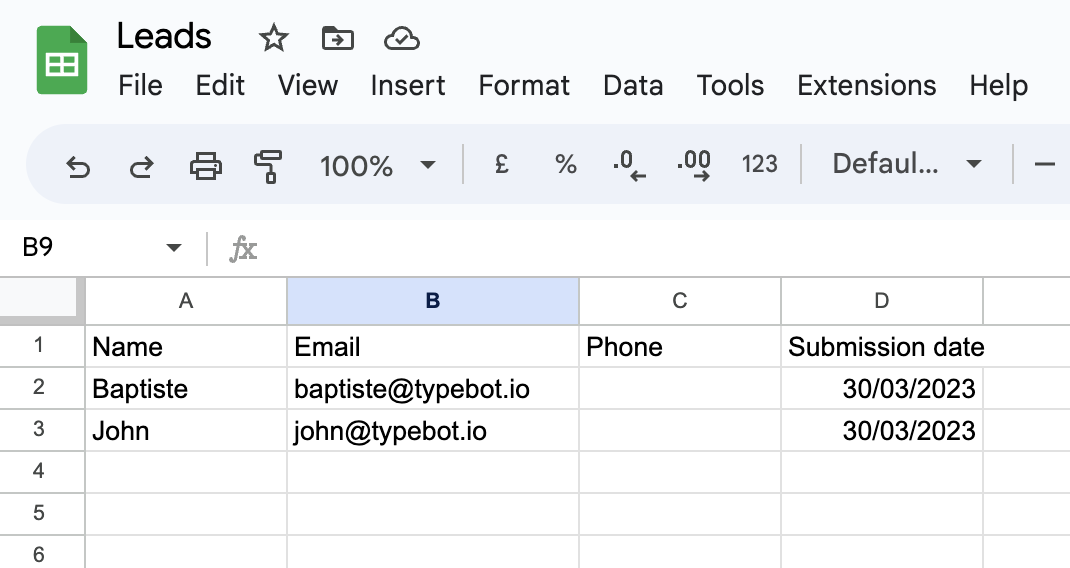Star the Leads spreadsheet
Screen dimensions: 1070x568
273,39
